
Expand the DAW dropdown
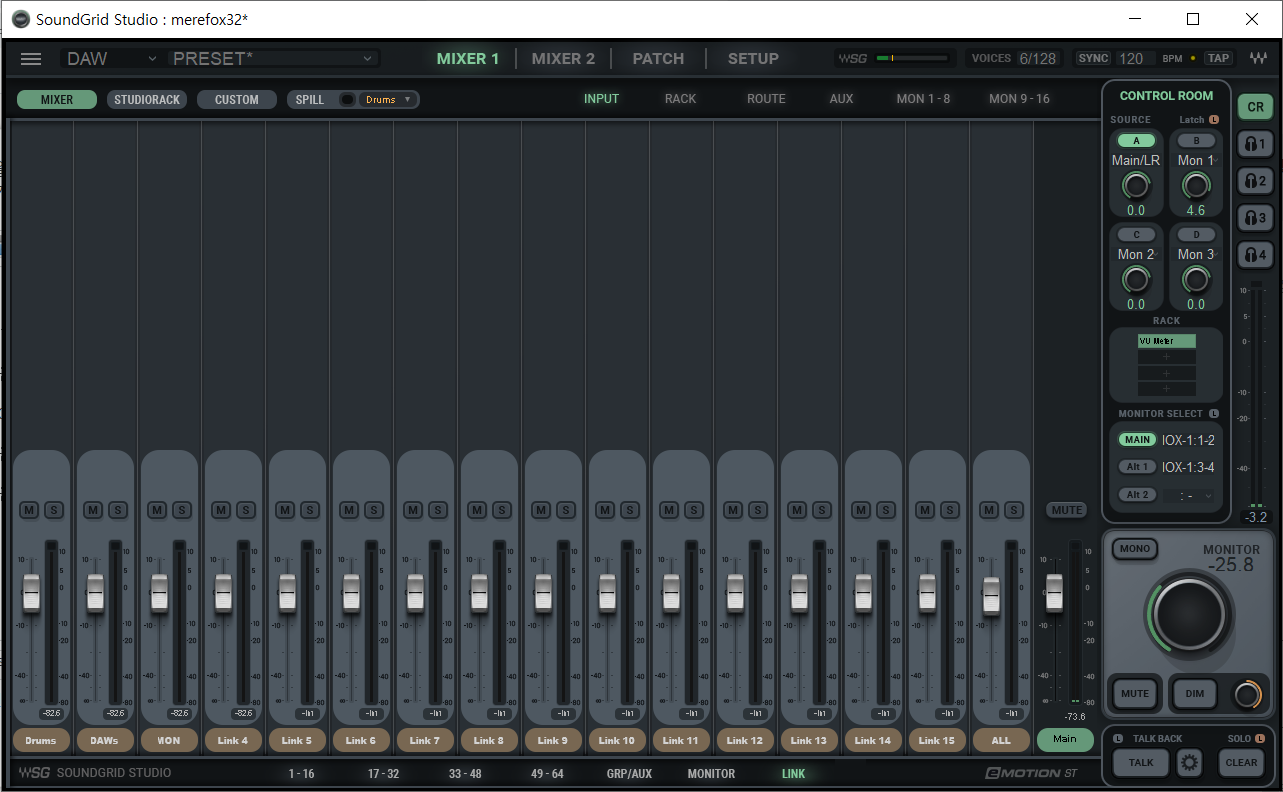tap(111, 59)
